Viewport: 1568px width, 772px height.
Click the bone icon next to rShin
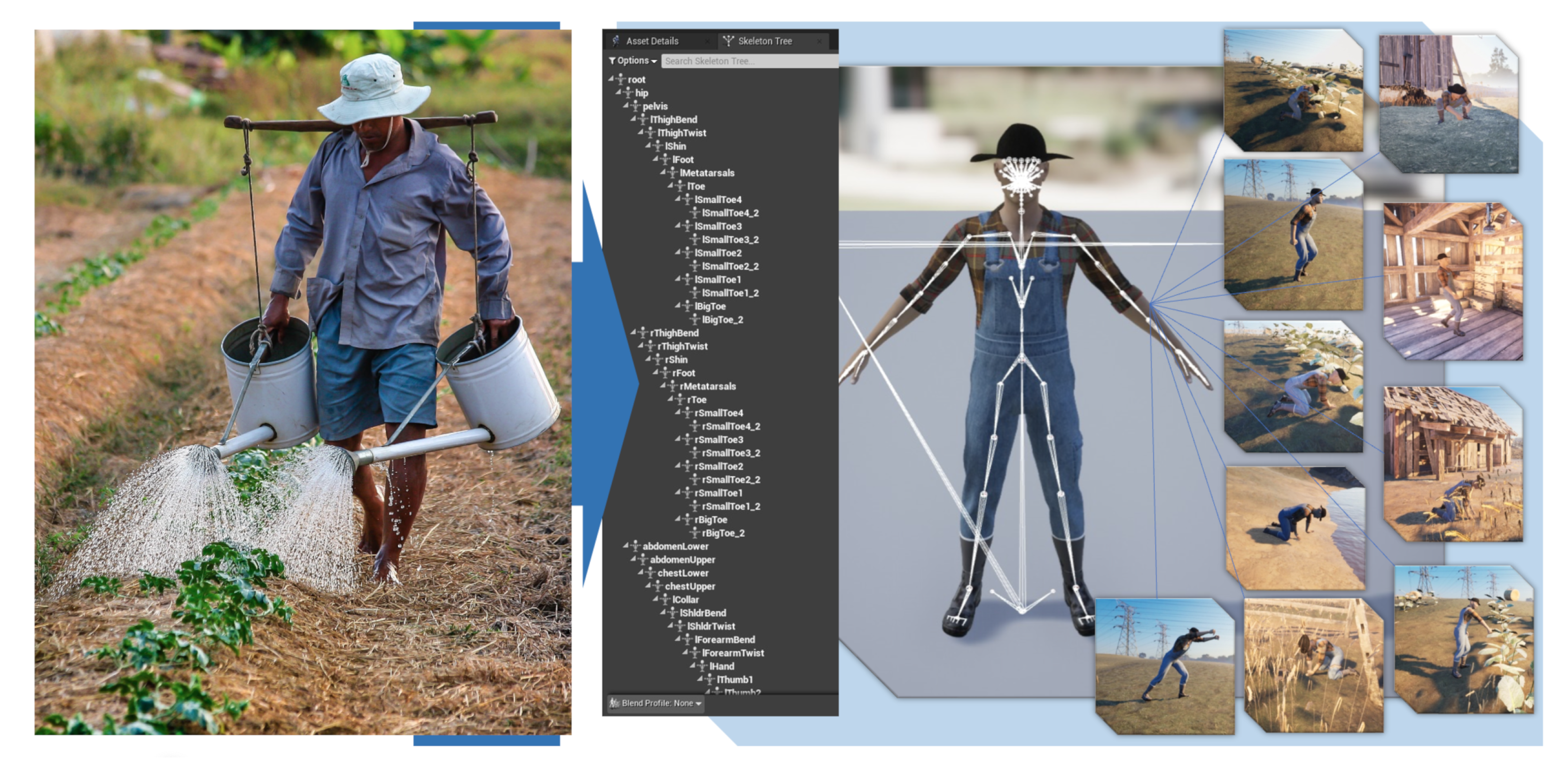coord(657,360)
